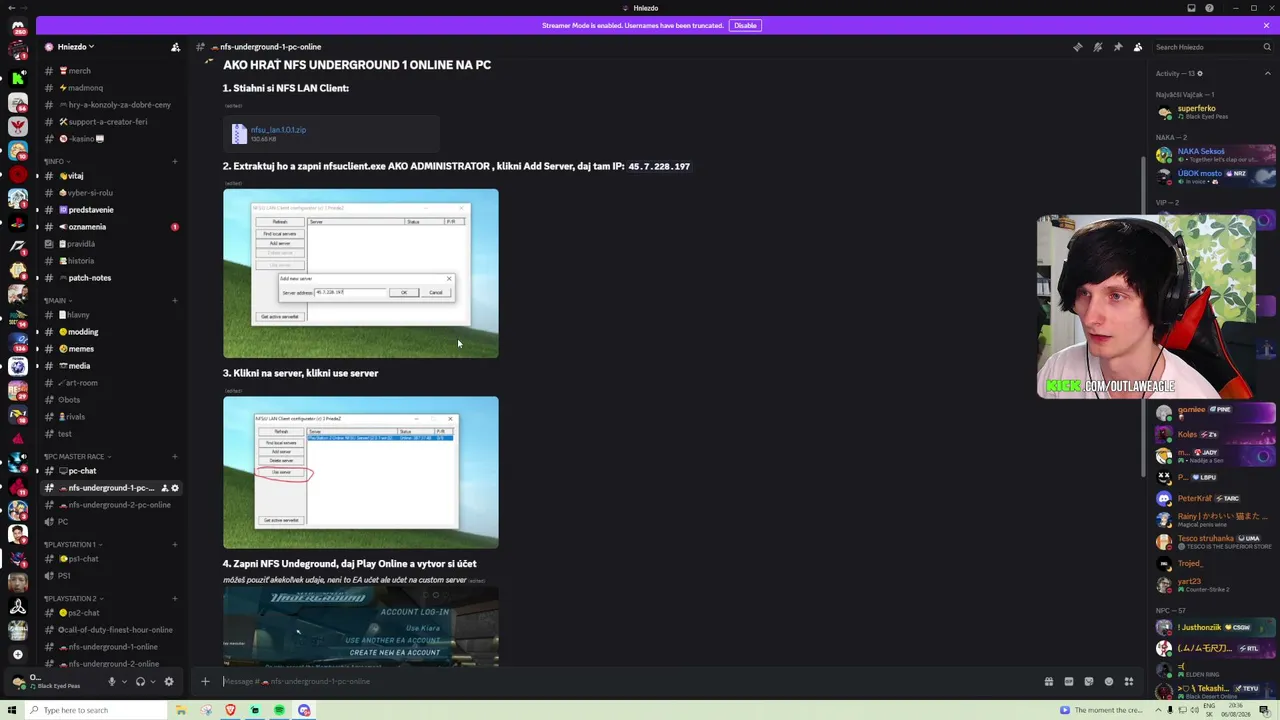Screen dimensions: 1280x720
Task: Create invite for nfs-underground-1-pc-online channel
Action: [164, 488]
